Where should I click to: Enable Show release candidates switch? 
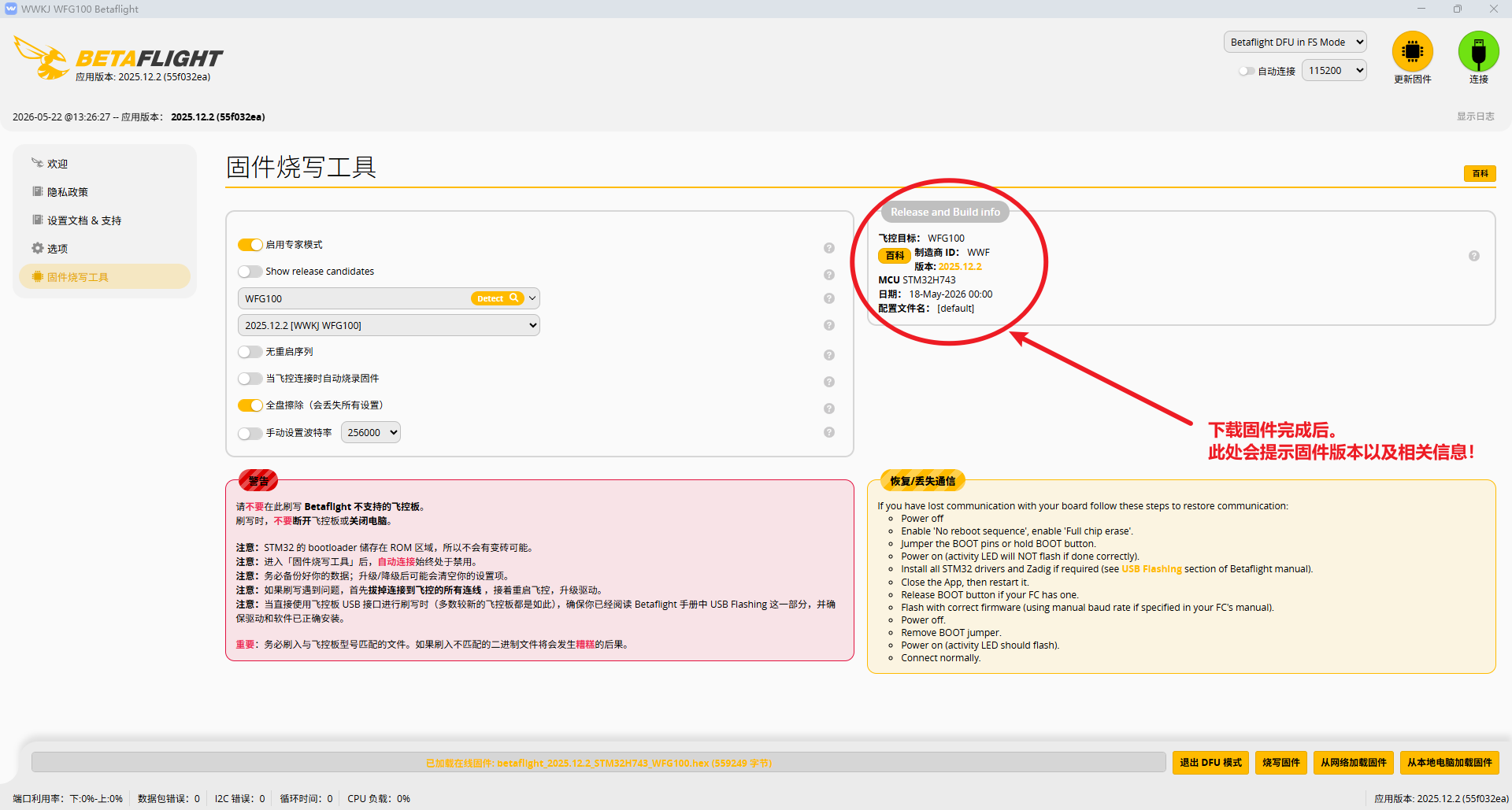(x=250, y=272)
